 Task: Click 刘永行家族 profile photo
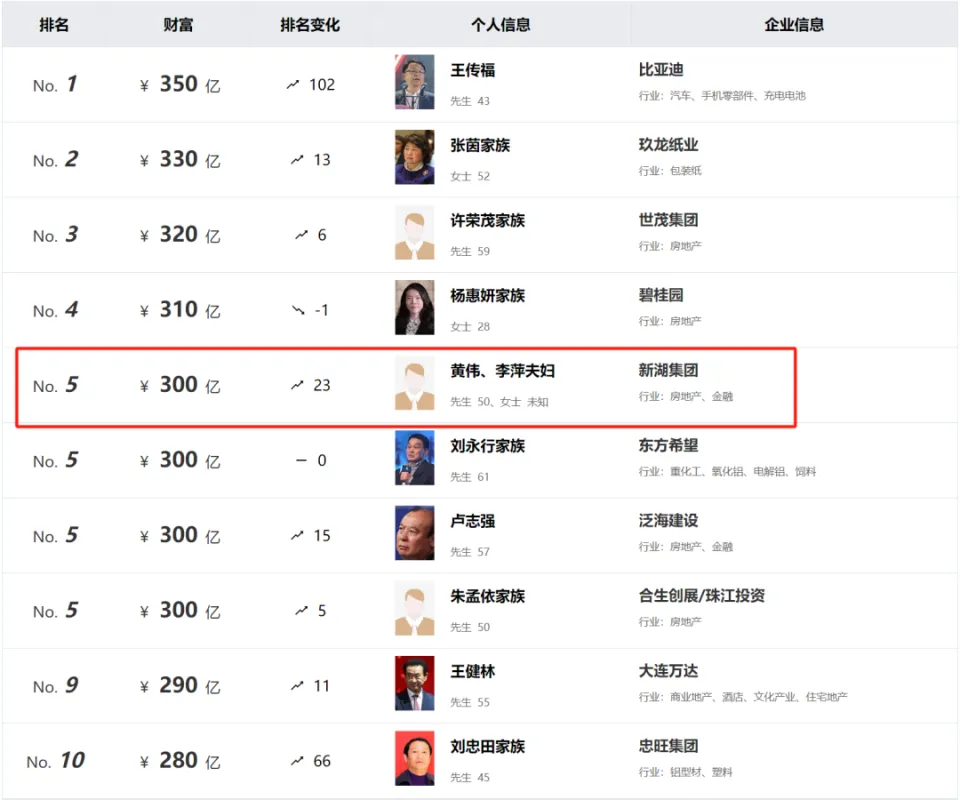[x=415, y=459]
